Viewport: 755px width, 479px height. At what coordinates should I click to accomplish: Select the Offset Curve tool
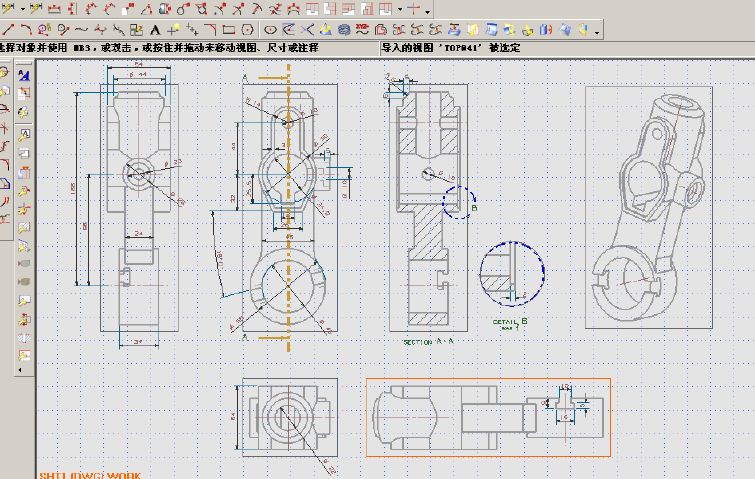[380, 30]
